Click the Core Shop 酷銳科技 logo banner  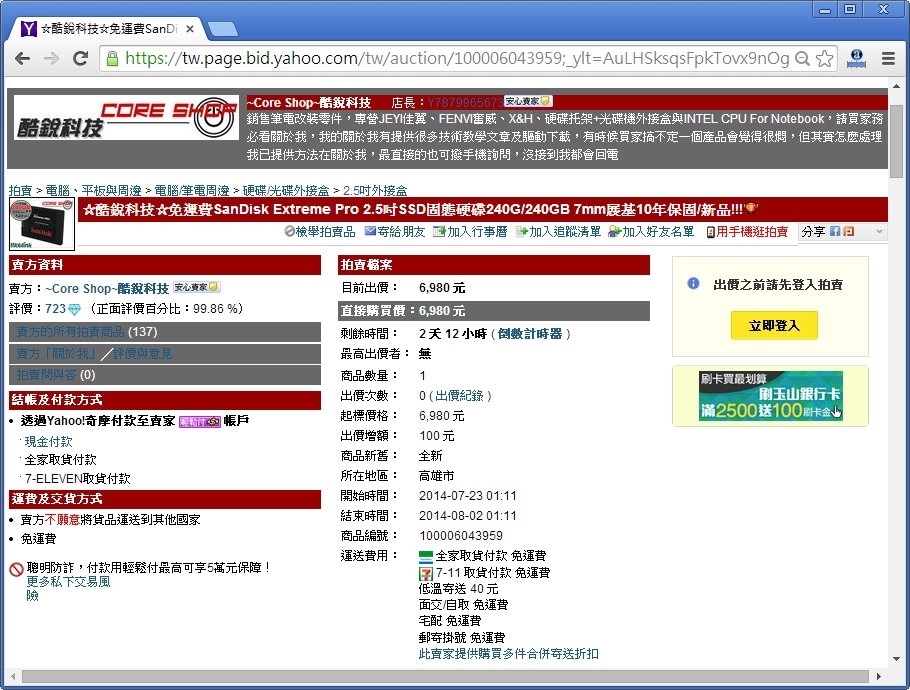[127, 117]
